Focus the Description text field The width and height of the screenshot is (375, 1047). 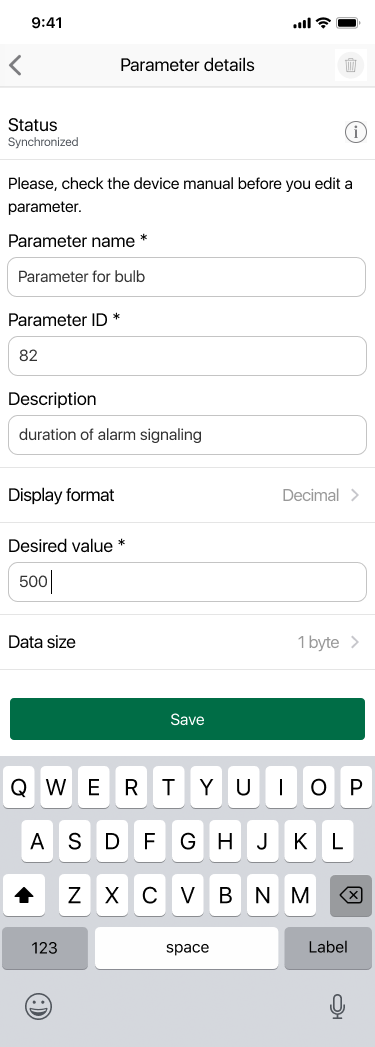click(x=187, y=435)
